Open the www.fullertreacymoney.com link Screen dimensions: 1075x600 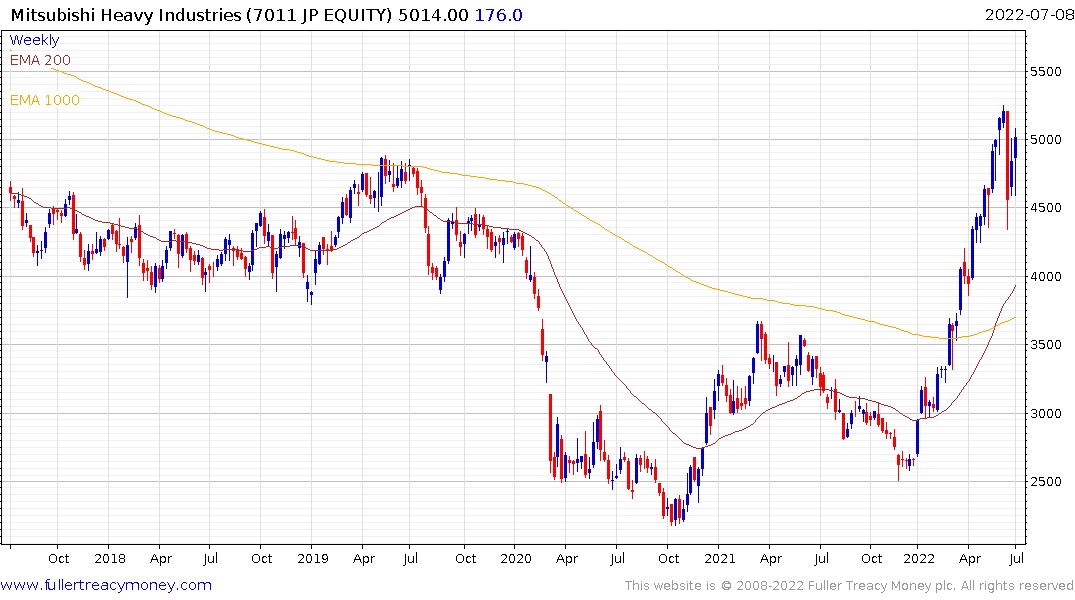(106, 585)
